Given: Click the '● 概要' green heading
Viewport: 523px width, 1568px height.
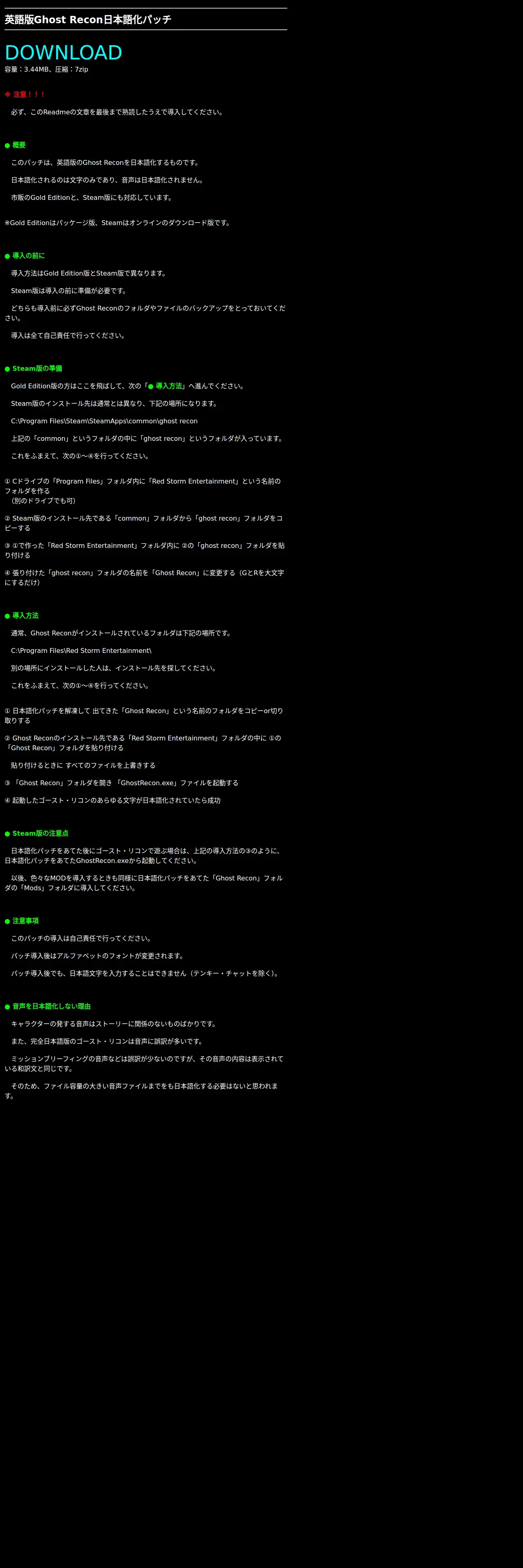Looking at the screenshot, I should pos(15,145).
